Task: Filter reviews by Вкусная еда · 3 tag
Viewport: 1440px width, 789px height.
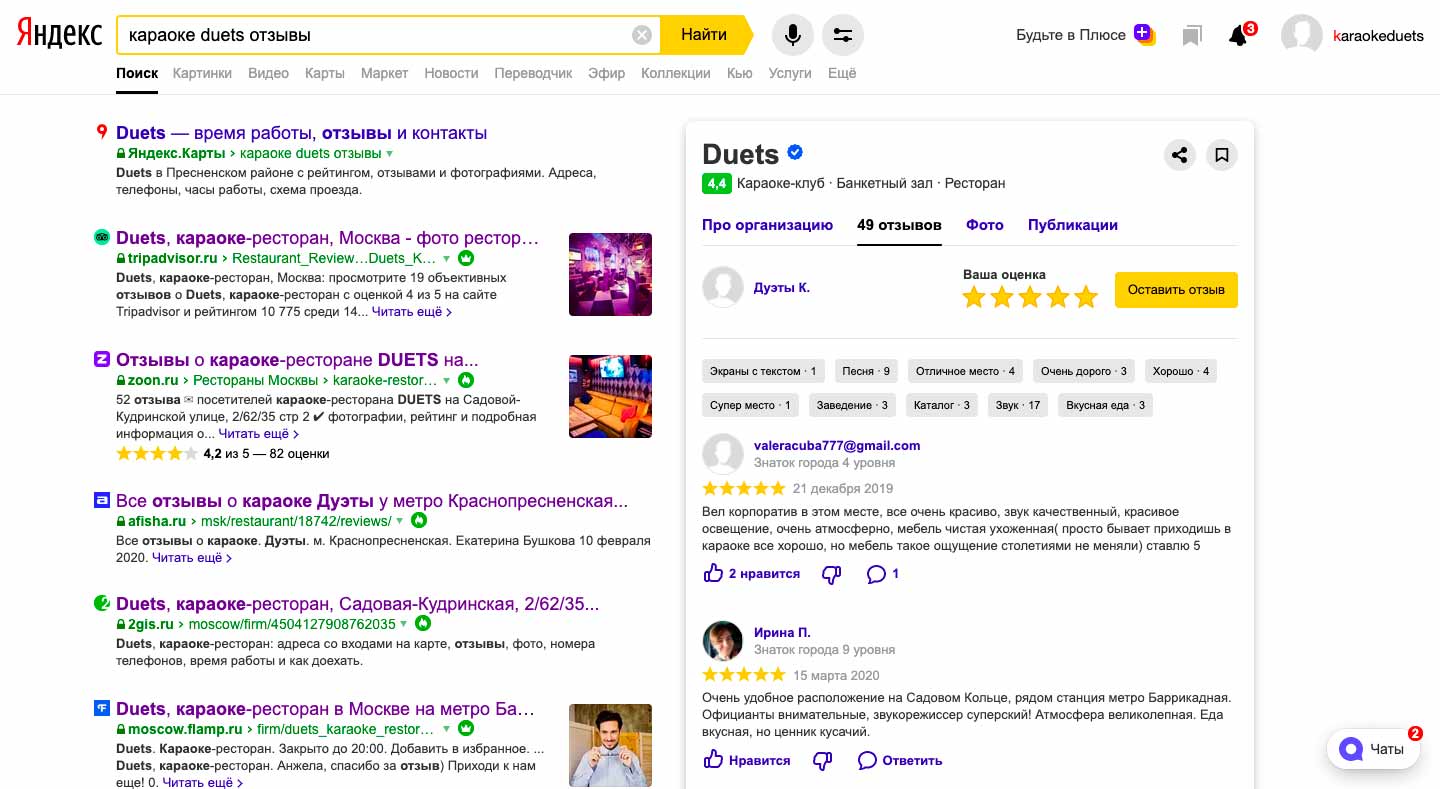Action: click(x=1106, y=405)
